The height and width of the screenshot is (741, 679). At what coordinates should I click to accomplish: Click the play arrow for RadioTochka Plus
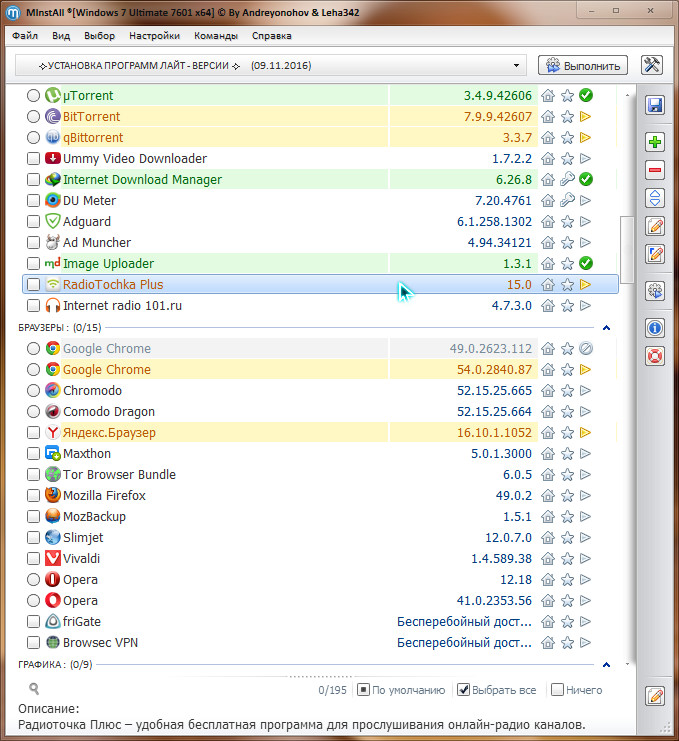(x=585, y=284)
